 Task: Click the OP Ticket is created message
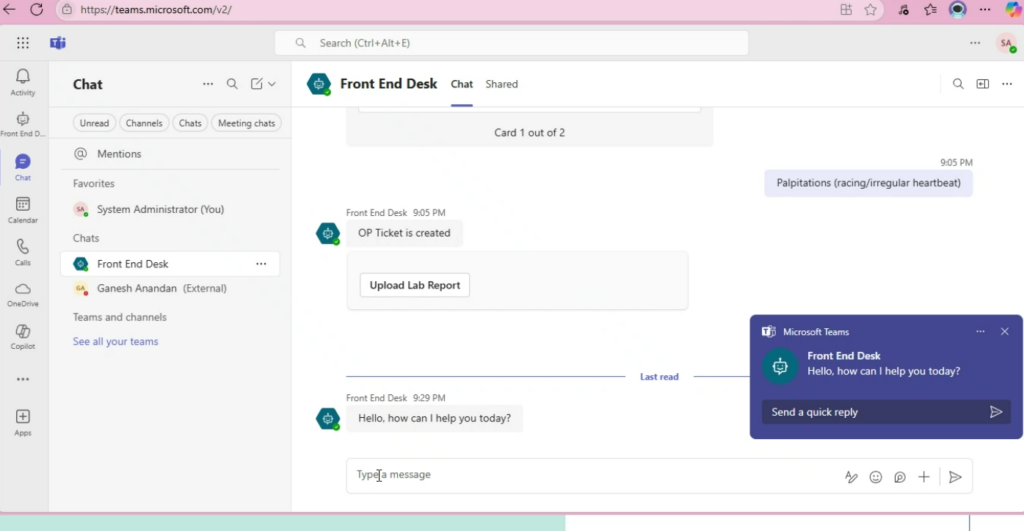pos(404,233)
